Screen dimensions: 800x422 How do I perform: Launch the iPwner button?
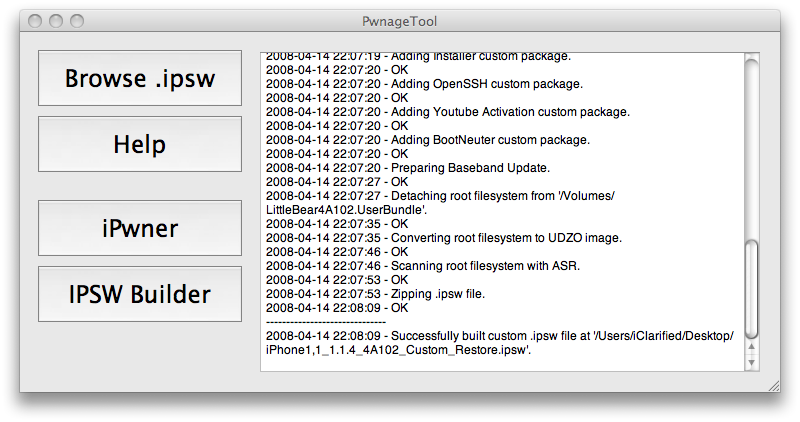pos(140,228)
